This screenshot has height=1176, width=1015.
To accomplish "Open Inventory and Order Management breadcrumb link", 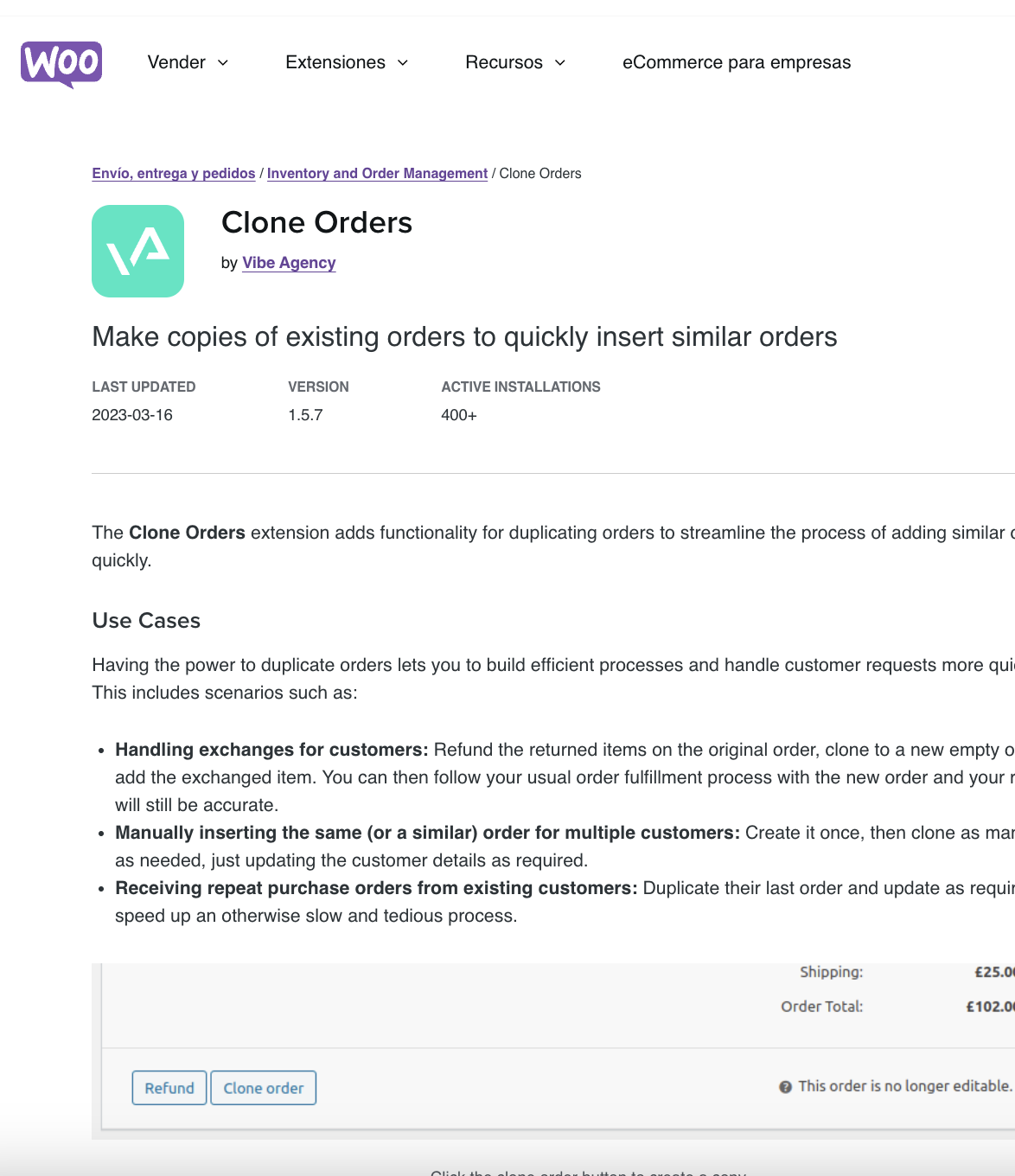I will 377,173.
